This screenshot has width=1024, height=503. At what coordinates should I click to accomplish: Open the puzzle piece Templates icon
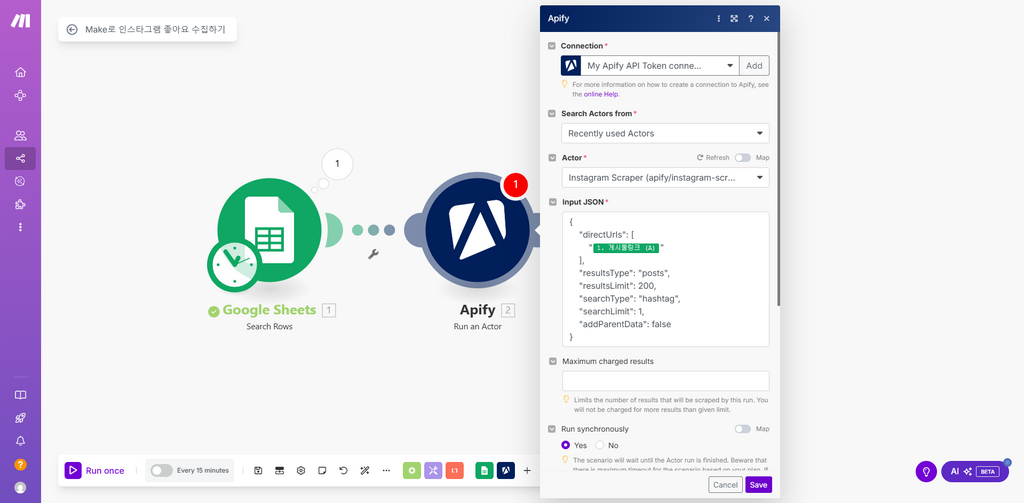point(20,204)
